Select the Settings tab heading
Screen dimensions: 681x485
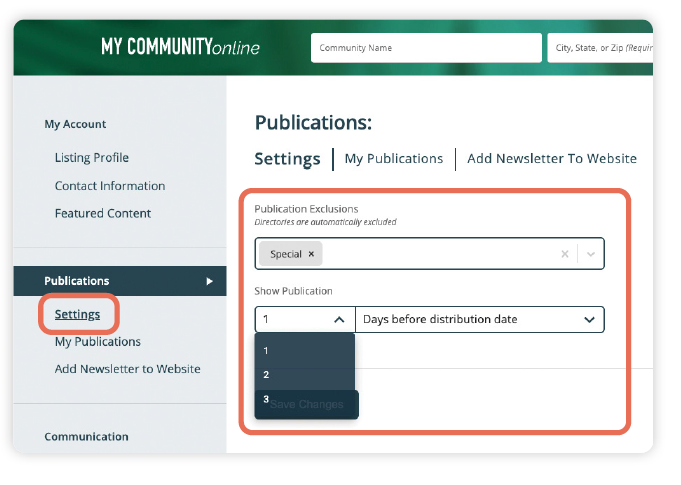click(x=286, y=159)
